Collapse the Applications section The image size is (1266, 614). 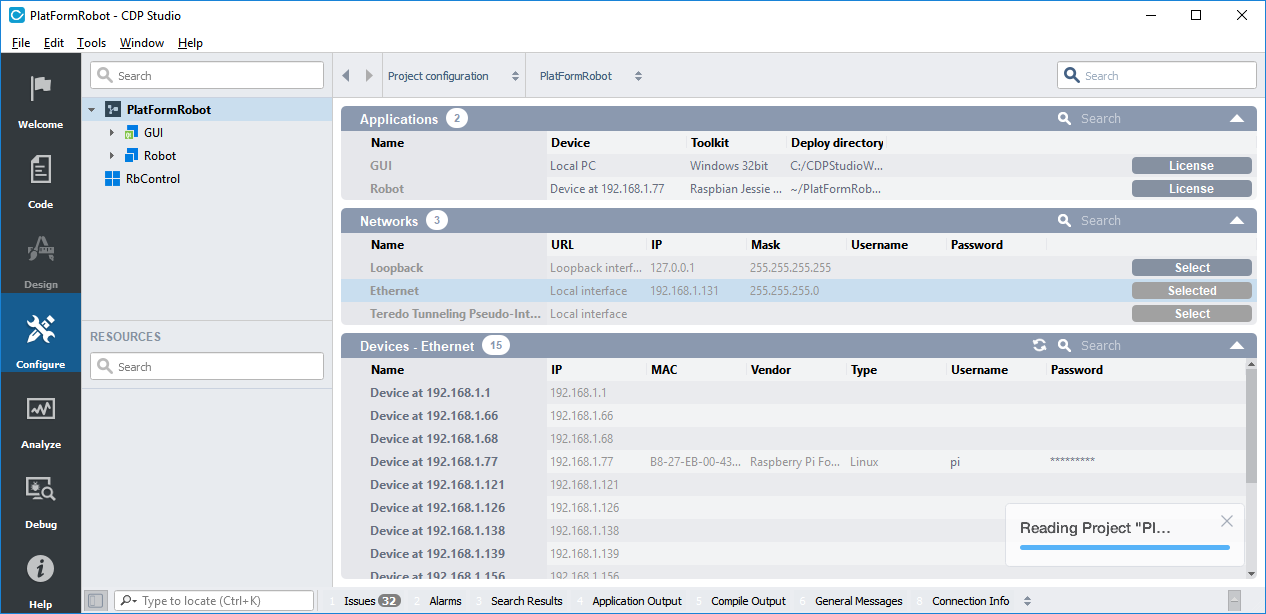coord(1237,119)
